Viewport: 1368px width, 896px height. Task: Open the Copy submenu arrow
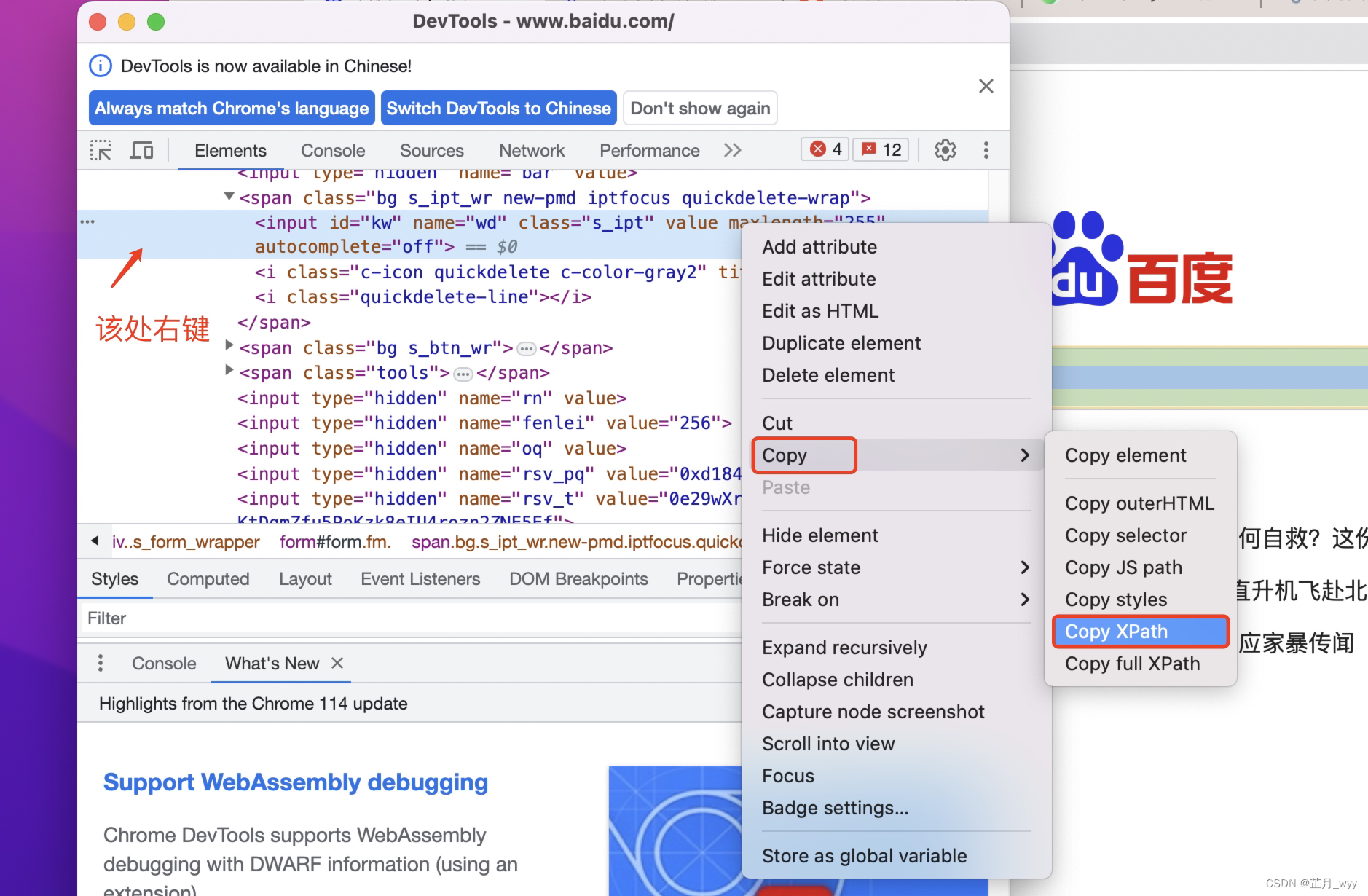1025,455
